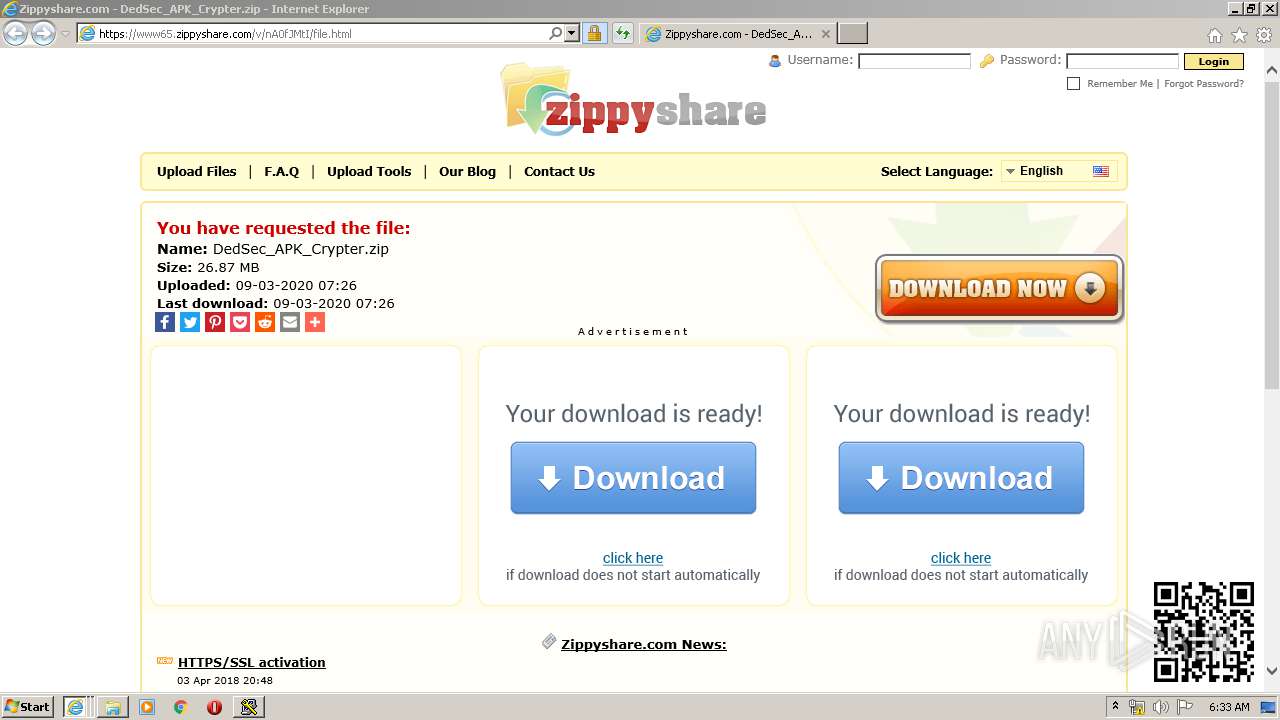
Task: Click into the Username field
Action: click(914, 61)
